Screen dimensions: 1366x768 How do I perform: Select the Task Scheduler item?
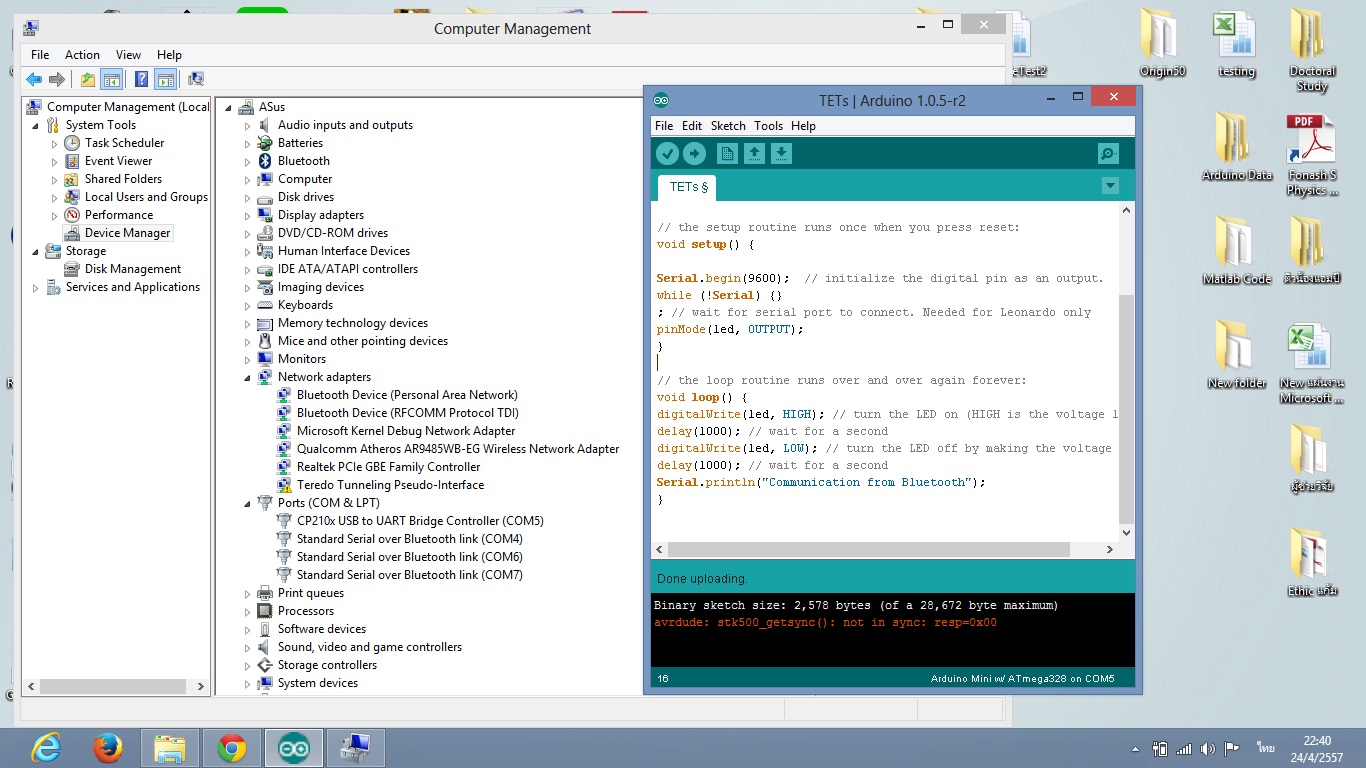point(124,143)
